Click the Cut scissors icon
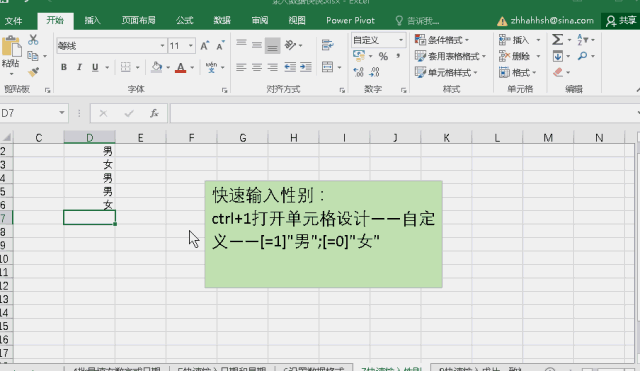The width and height of the screenshot is (640, 371). click(33, 40)
